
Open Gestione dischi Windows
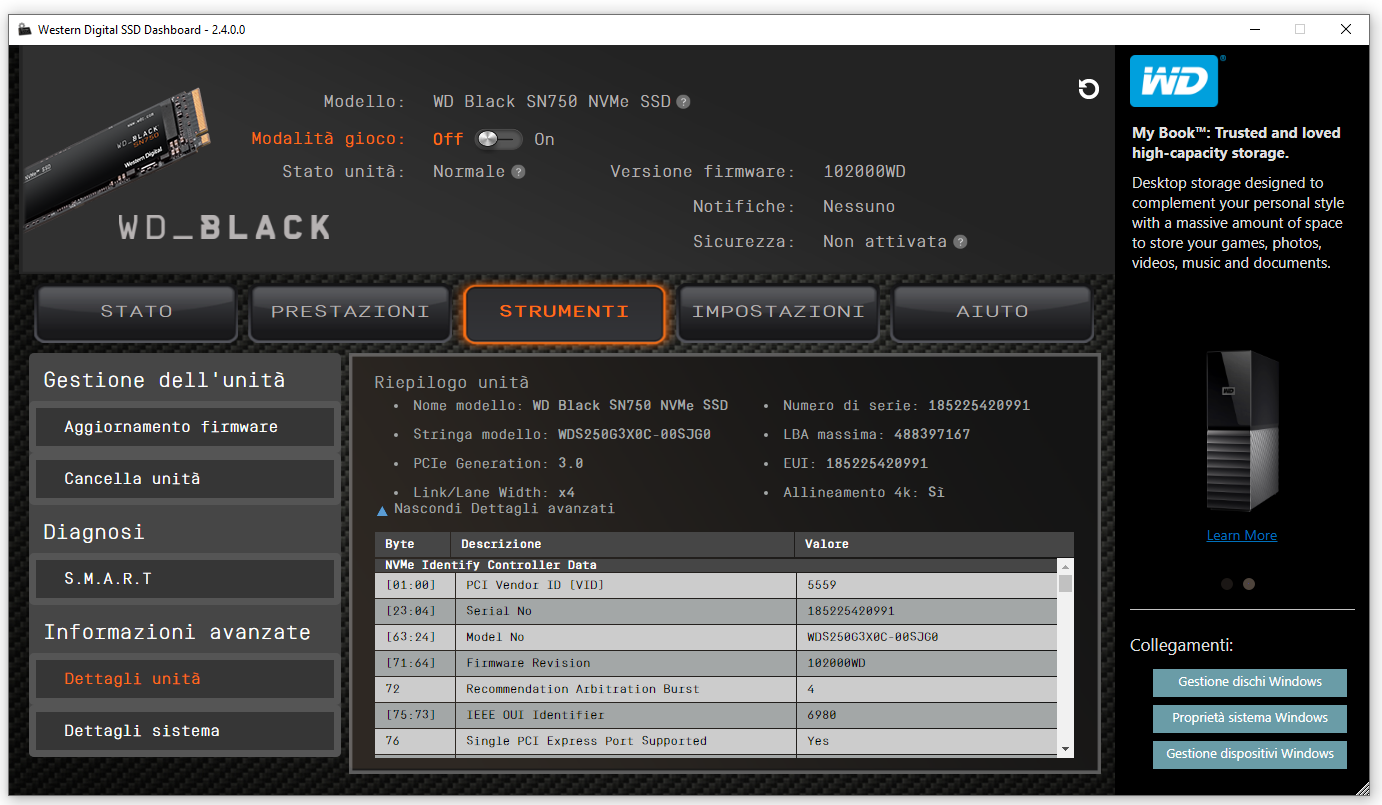pos(1250,682)
